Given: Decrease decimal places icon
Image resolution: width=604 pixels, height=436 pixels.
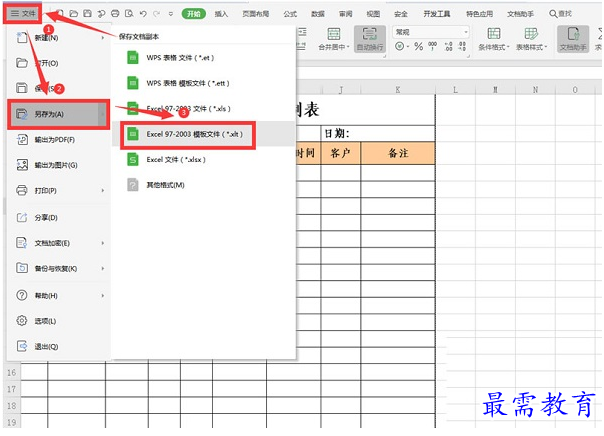Looking at the screenshot, I should point(462,47).
